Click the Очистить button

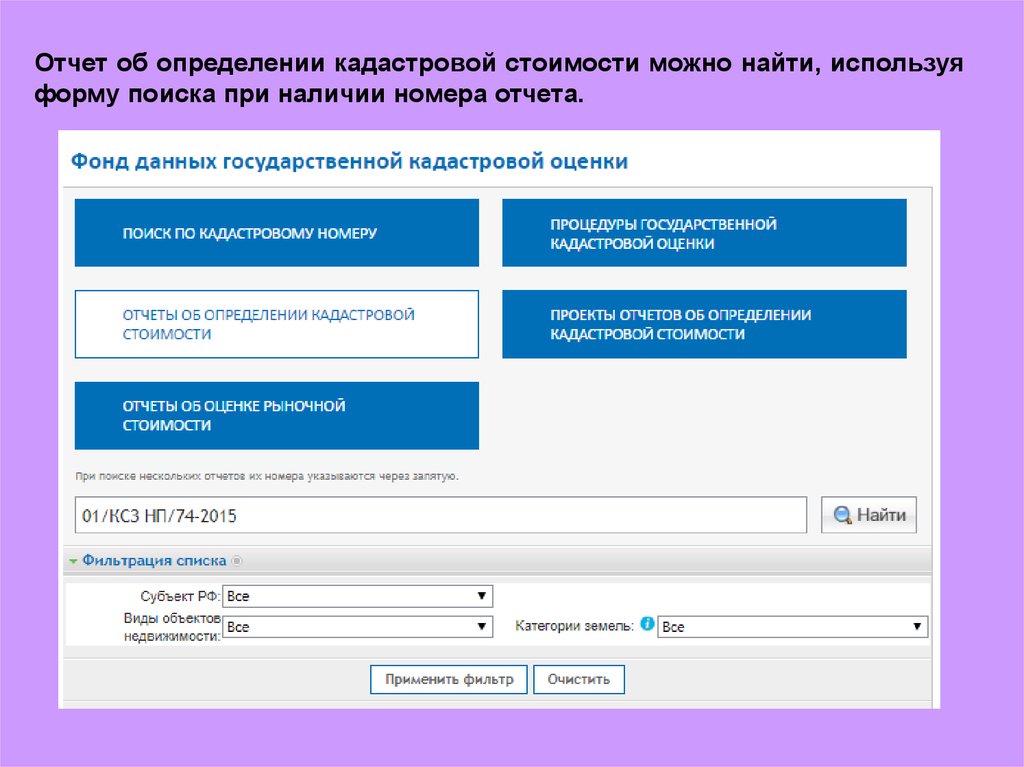[579, 680]
